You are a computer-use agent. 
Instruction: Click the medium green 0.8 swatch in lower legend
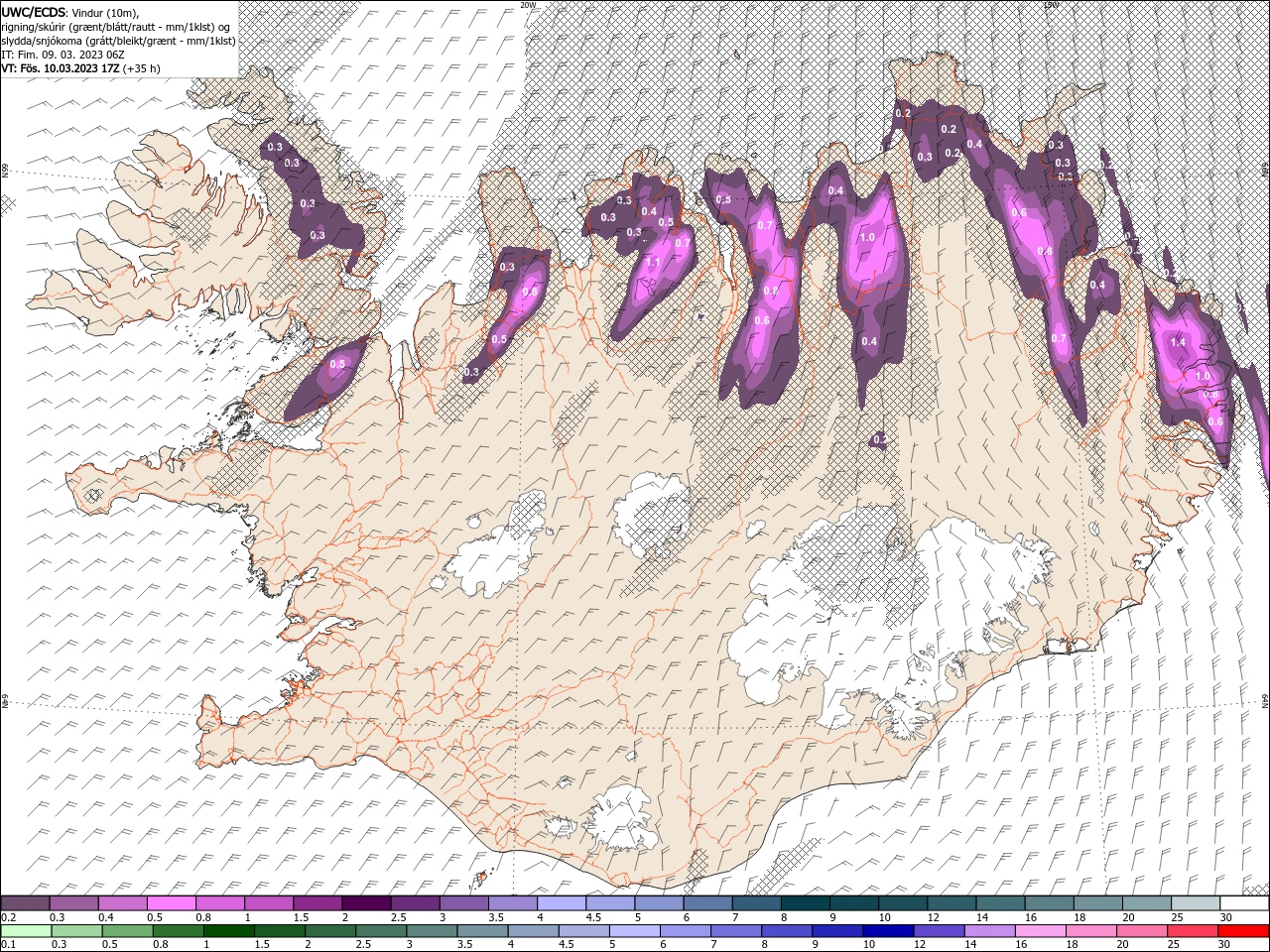(178, 931)
